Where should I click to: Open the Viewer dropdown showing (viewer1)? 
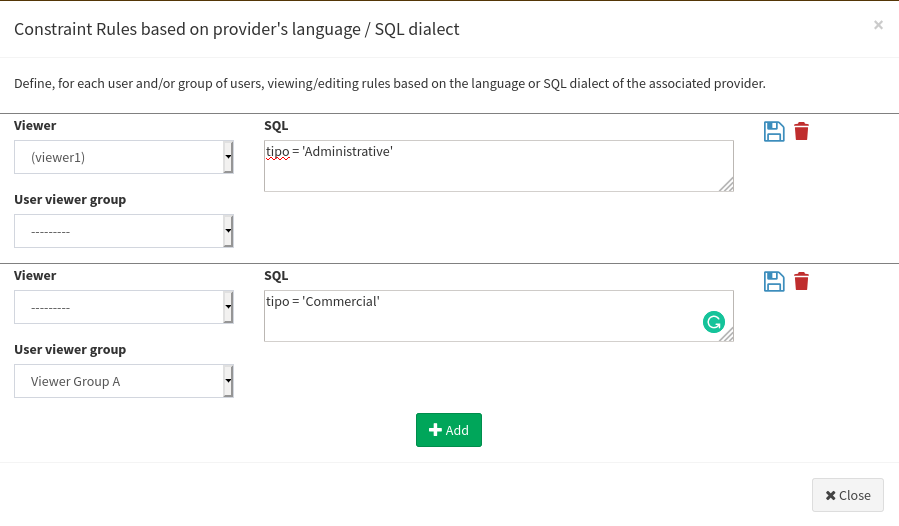pyautogui.click(x=123, y=157)
